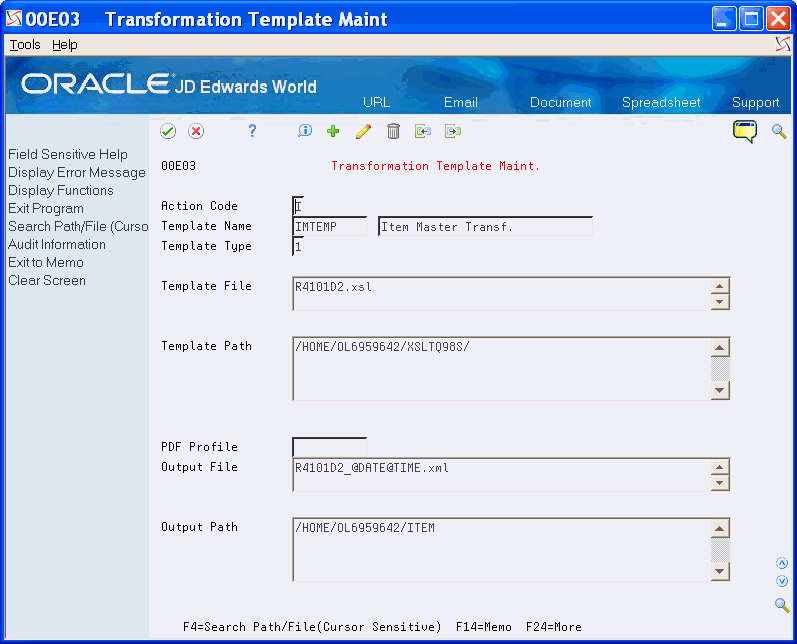Viewport: 797px width, 644px height.
Task: Click the pencil change icon
Action: (x=363, y=131)
